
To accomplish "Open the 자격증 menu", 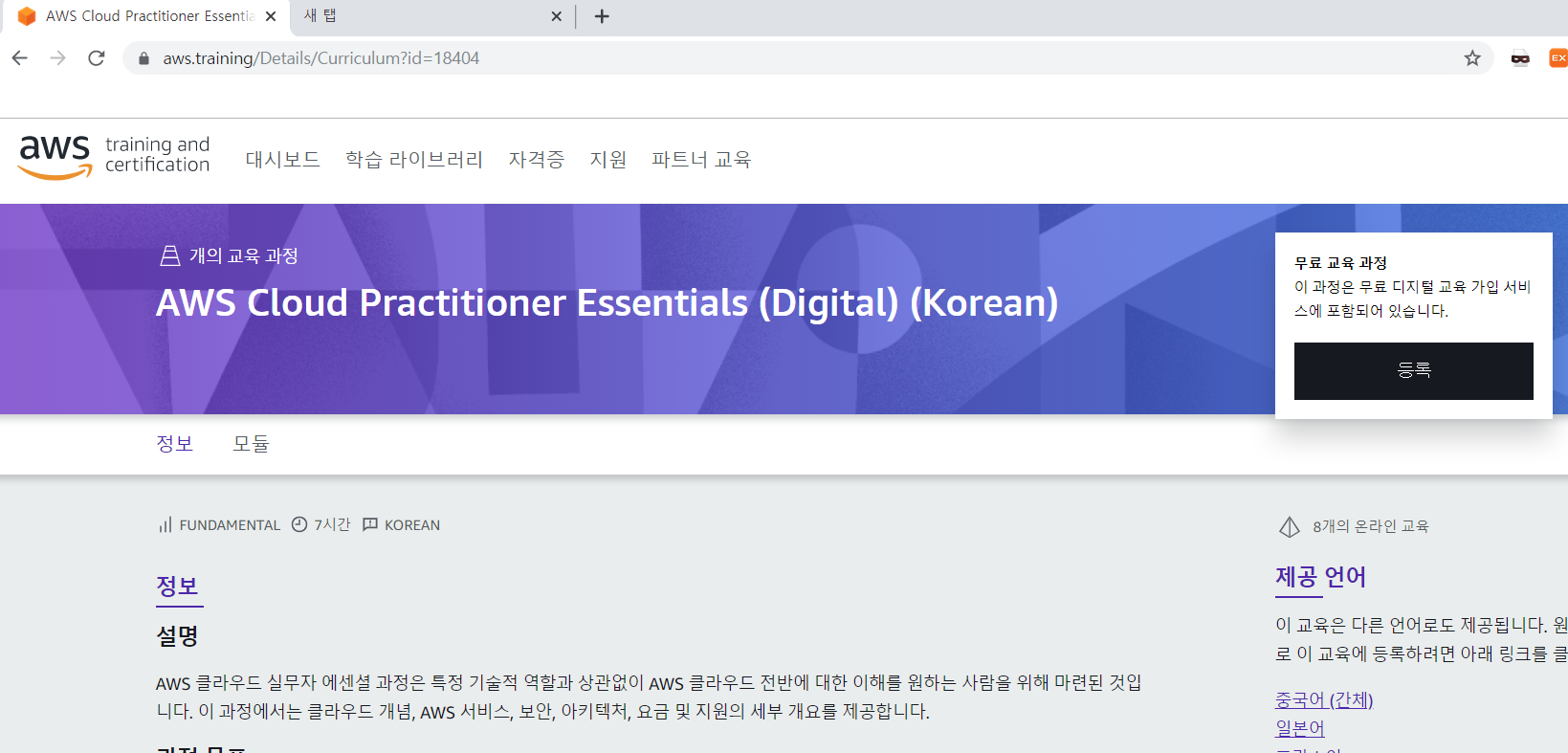I will pyautogui.click(x=537, y=160).
